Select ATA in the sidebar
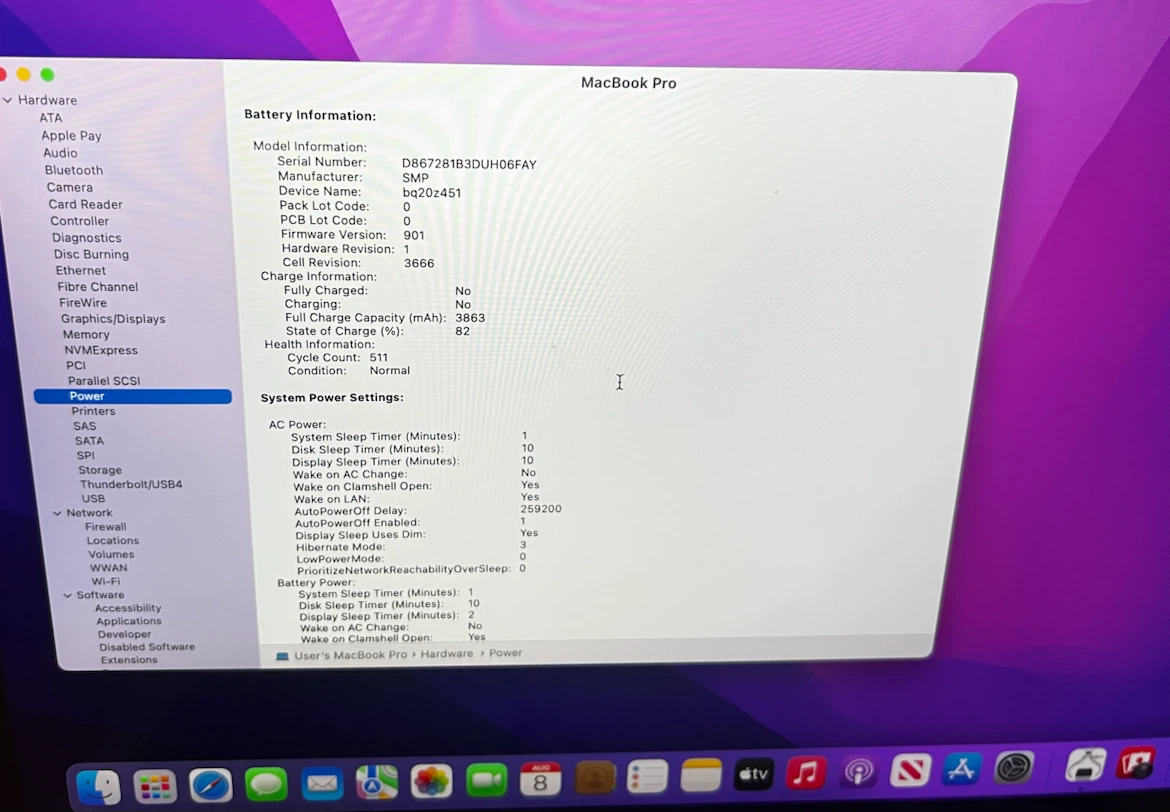The width and height of the screenshot is (1170, 812). [x=51, y=118]
